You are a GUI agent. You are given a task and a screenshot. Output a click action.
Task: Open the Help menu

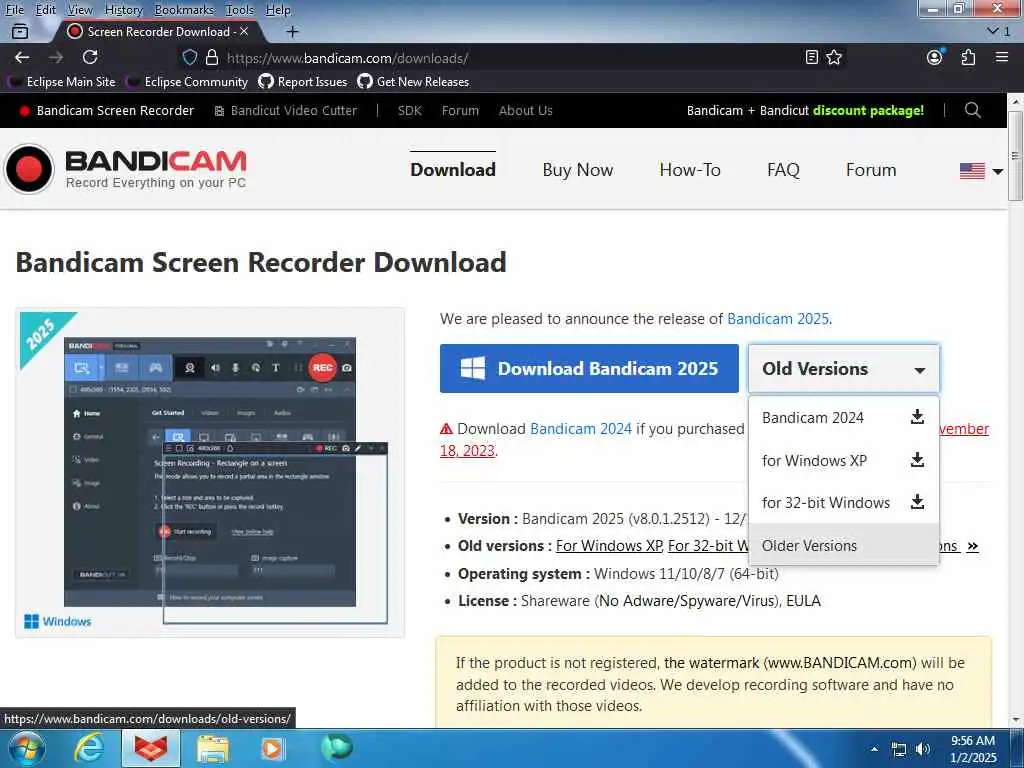pos(278,10)
